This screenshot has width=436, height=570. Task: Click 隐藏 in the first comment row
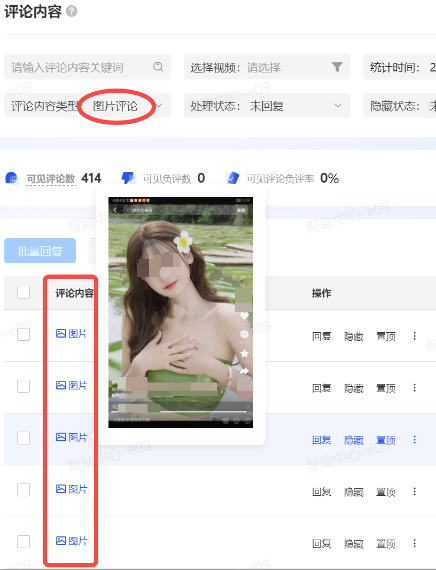point(354,336)
